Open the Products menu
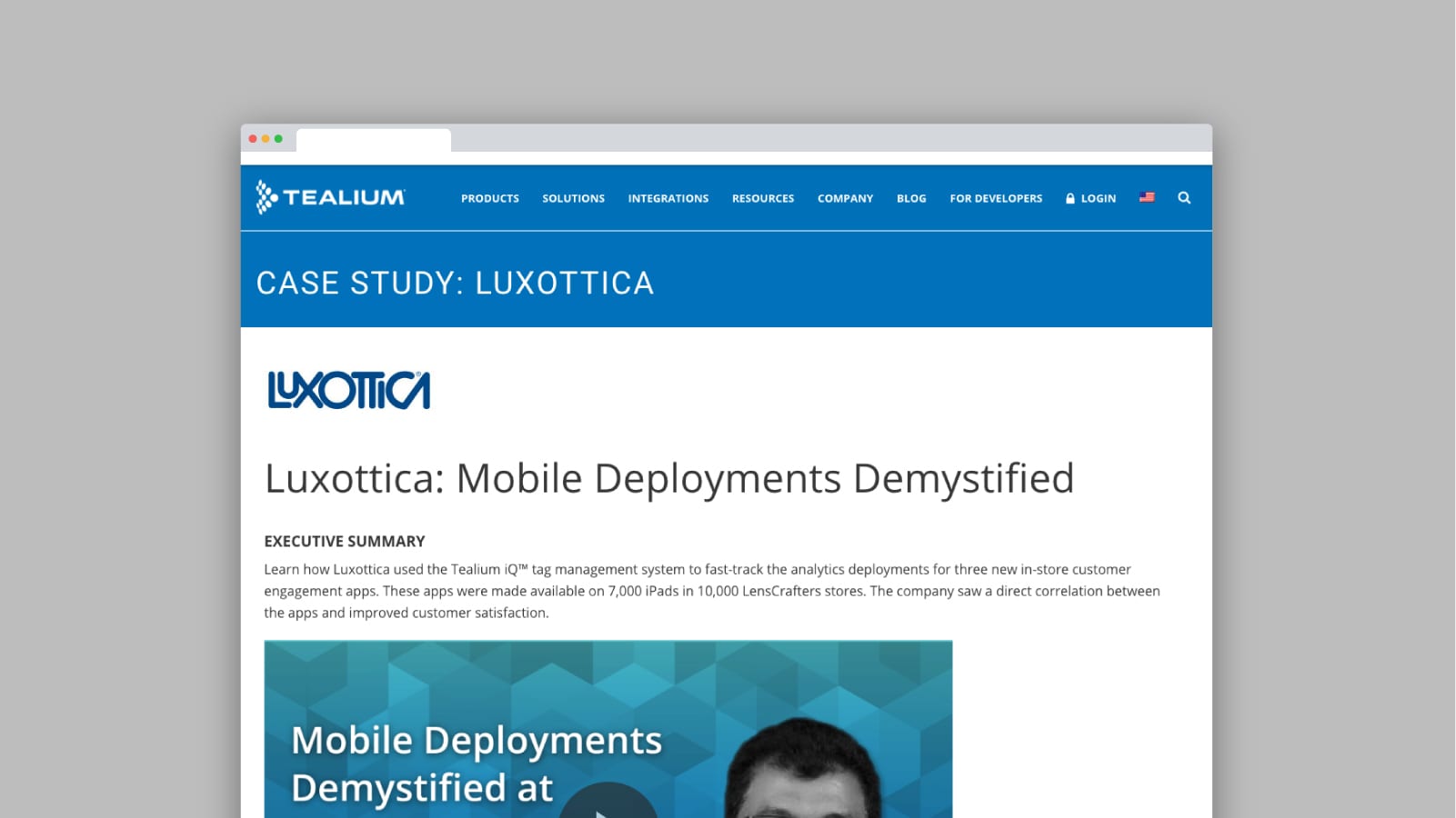The image size is (1456, 818). [489, 198]
